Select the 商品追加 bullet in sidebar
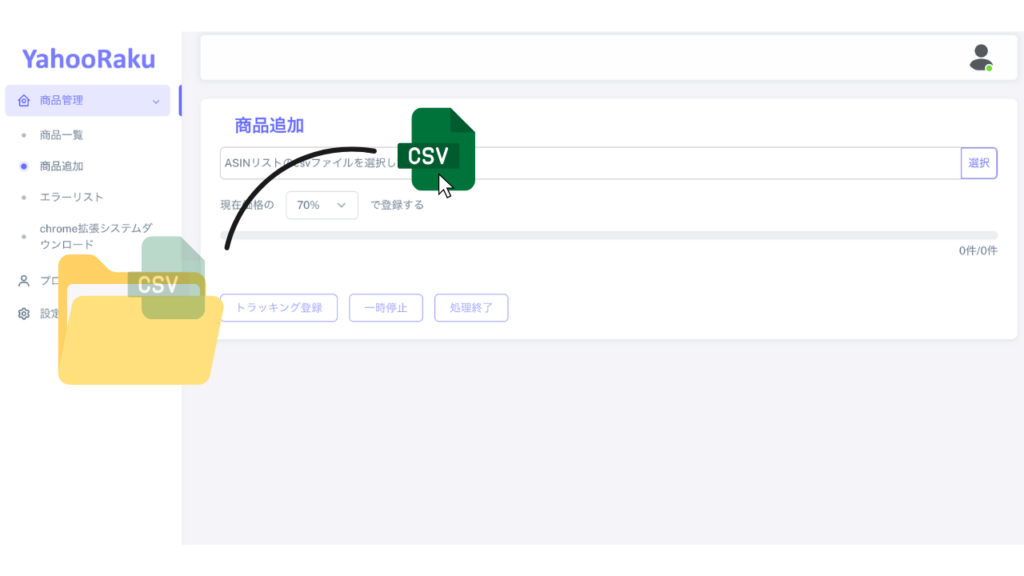This screenshot has width=1024, height=576. pos(24,167)
